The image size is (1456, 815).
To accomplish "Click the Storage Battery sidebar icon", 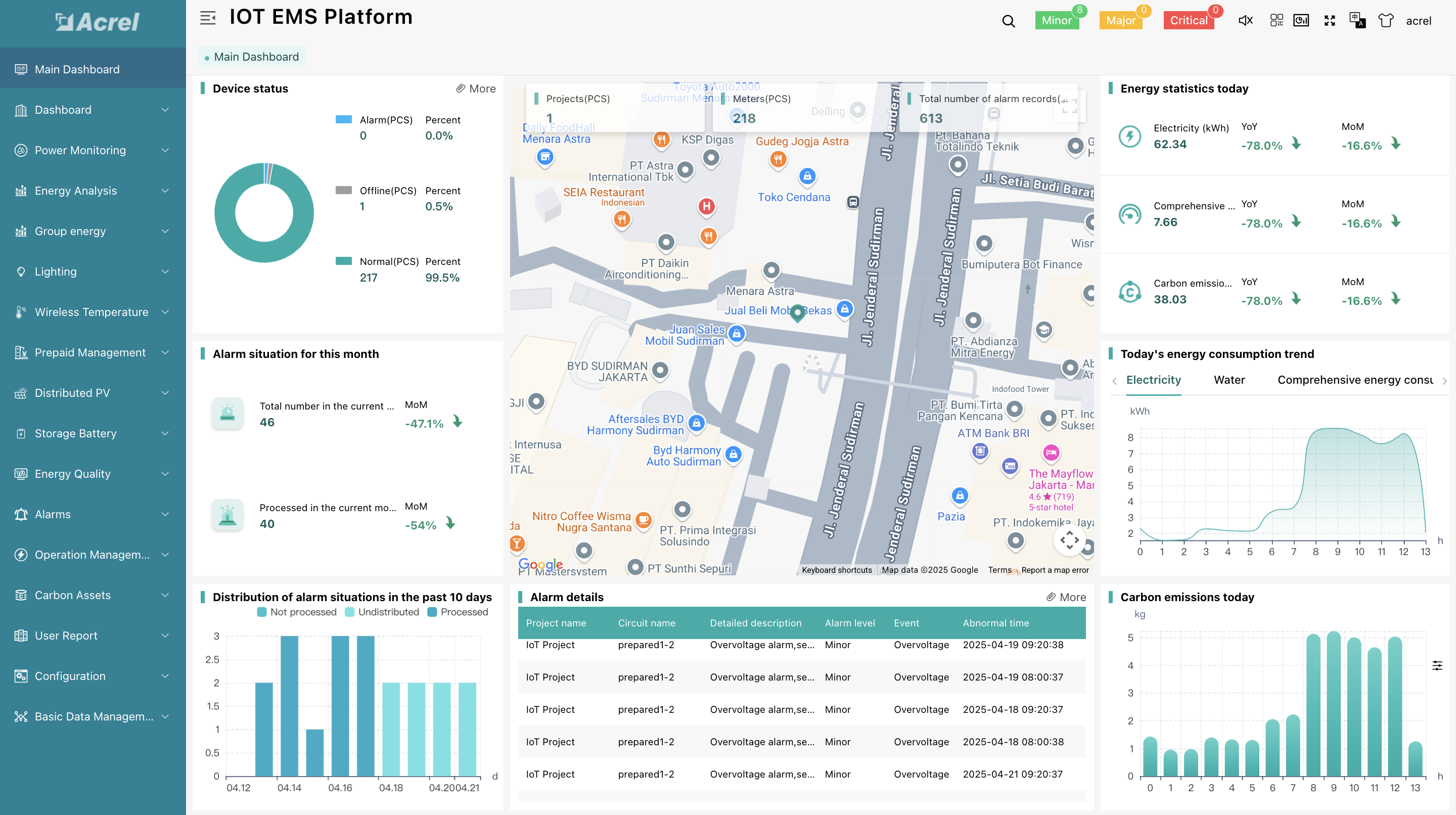I will tap(21, 433).
